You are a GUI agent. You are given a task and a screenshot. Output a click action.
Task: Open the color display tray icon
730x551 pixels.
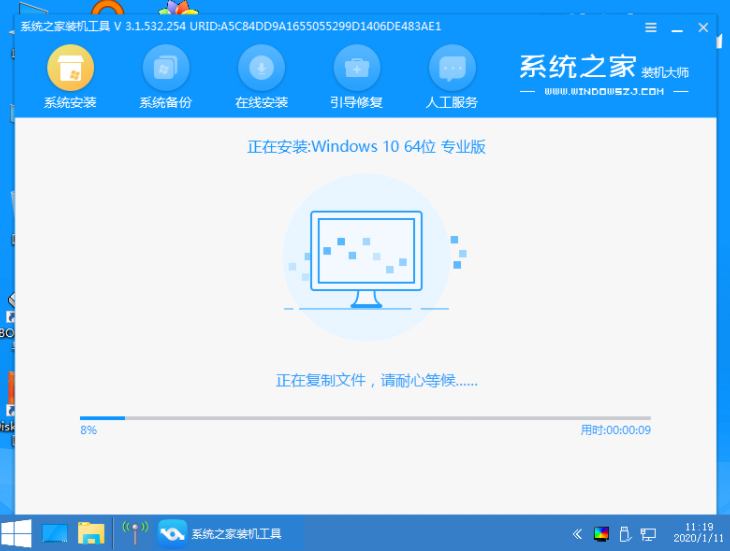coord(602,534)
